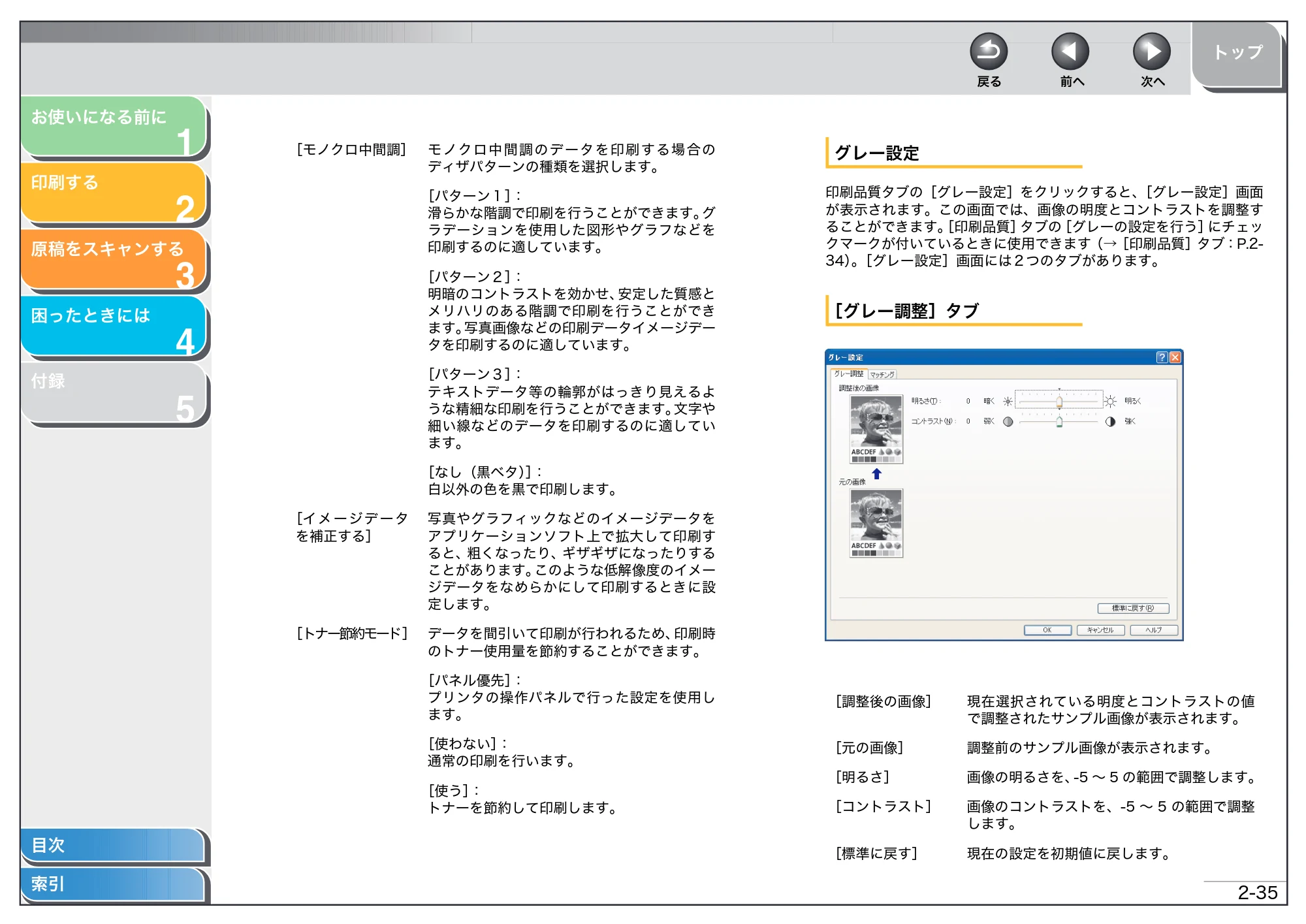1306x924 pixels.
Task: Switch to the マッチング tab in dialog
Action: [x=882, y=374]
